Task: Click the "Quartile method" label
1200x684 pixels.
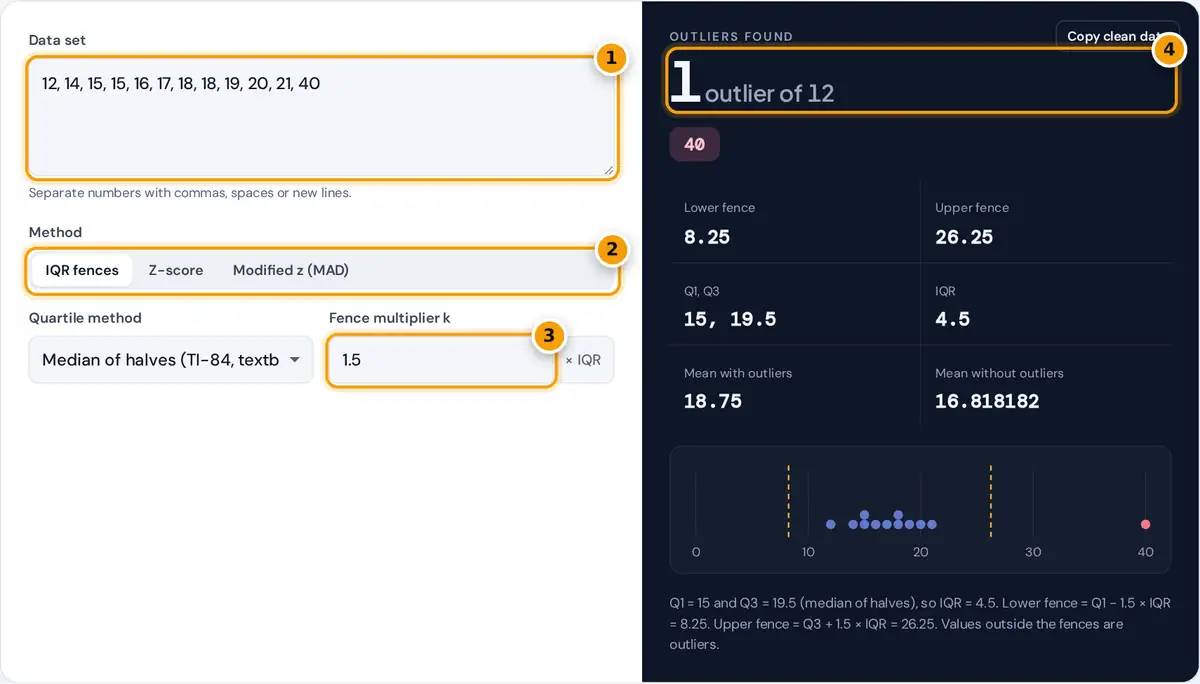Action: point(85,318)
